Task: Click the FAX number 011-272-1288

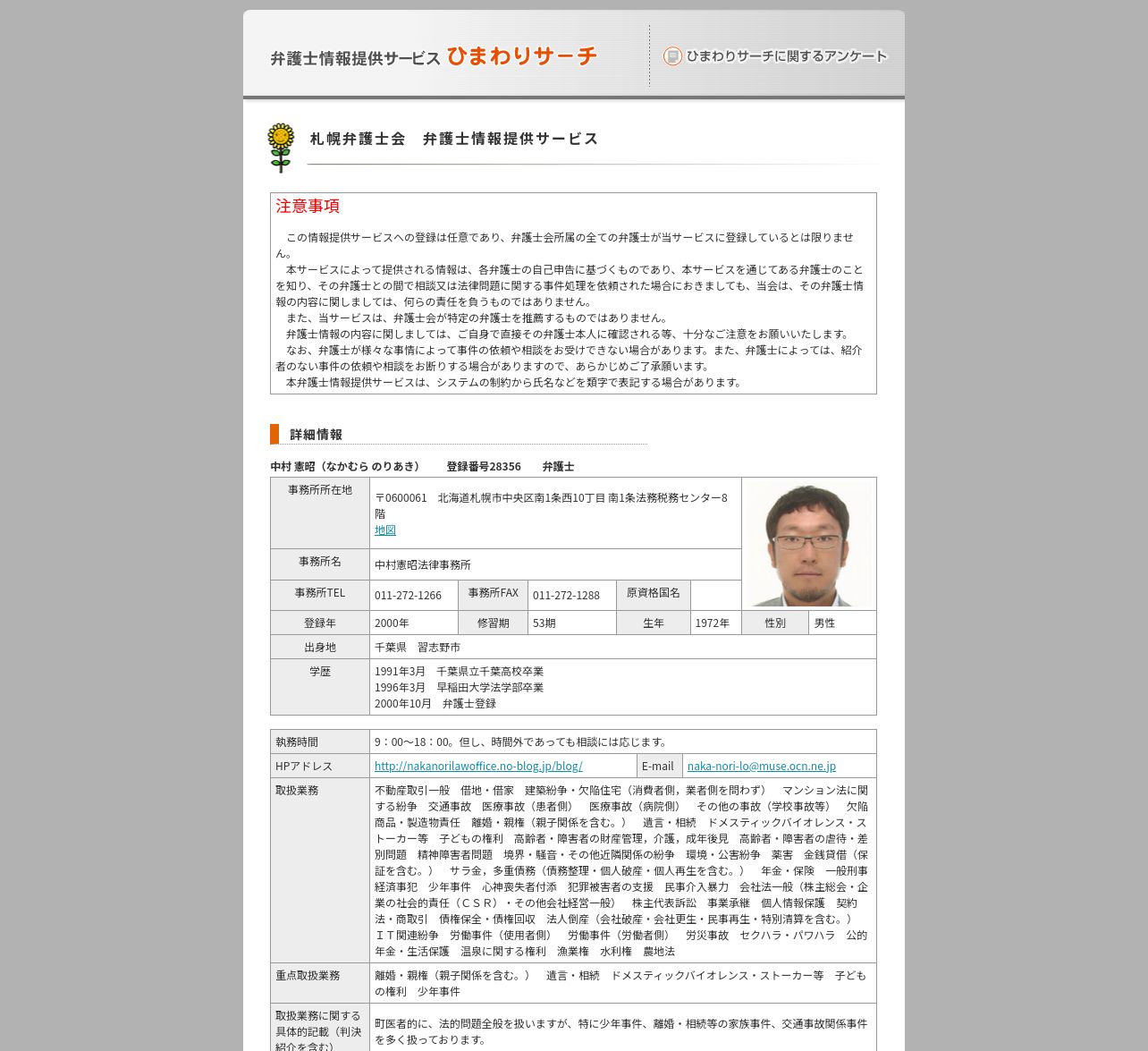Action: coord(566,596)
